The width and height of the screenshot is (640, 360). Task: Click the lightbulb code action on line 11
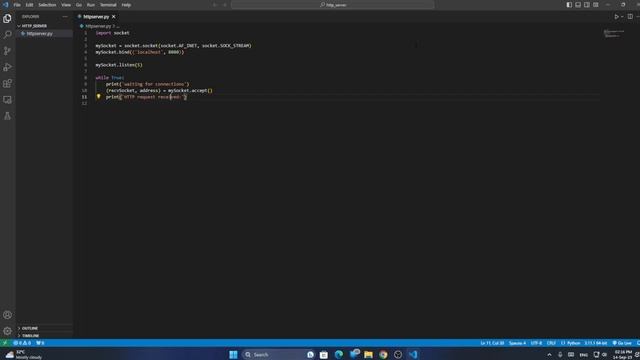point(98,97)
